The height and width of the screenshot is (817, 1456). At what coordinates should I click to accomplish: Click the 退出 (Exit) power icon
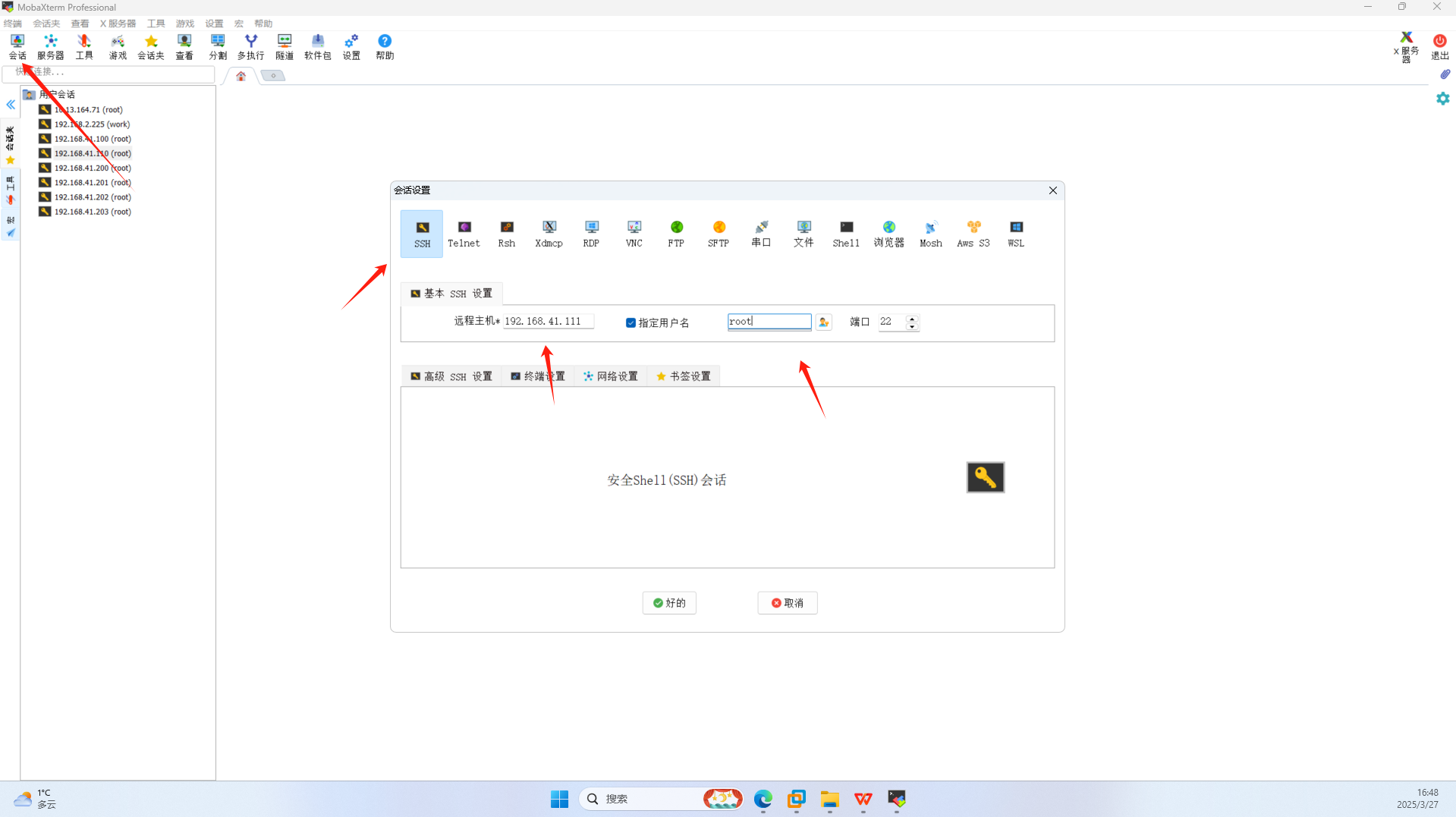[1439, 46]
